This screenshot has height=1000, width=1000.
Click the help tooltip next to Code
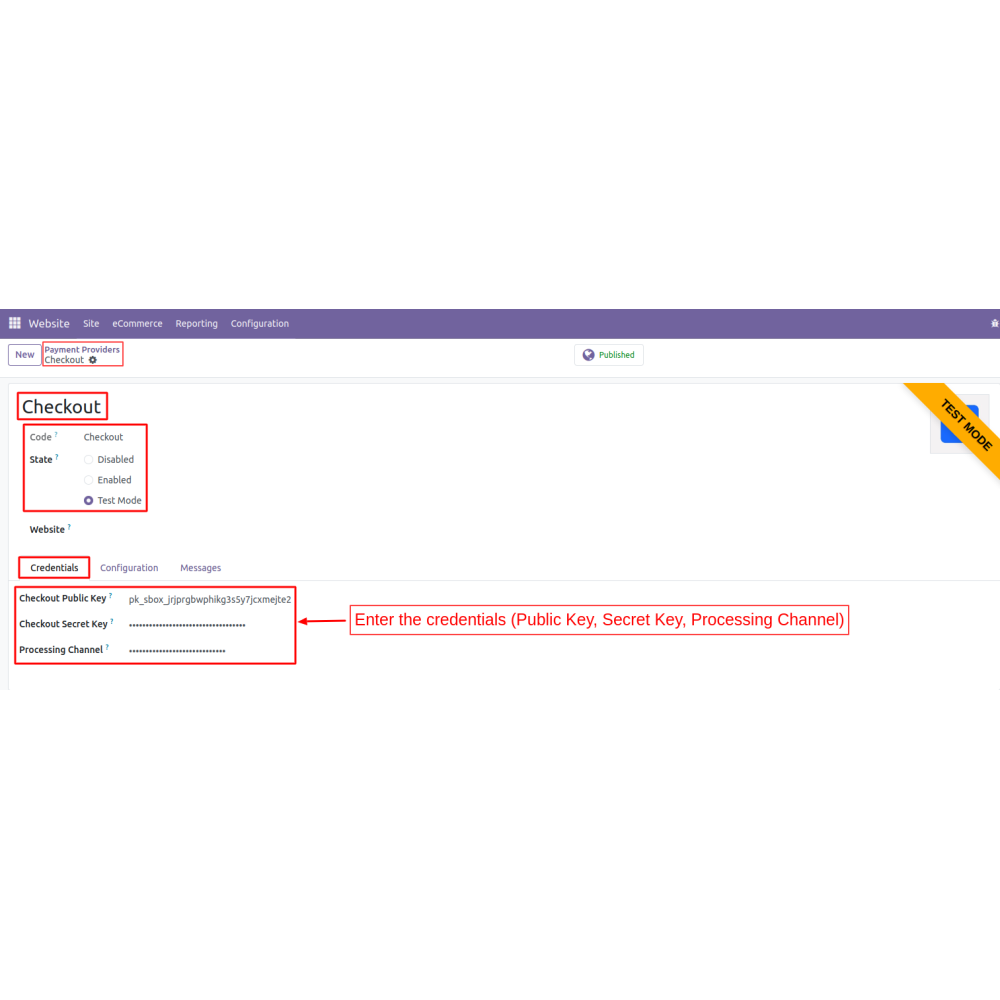tap(56, 435)
